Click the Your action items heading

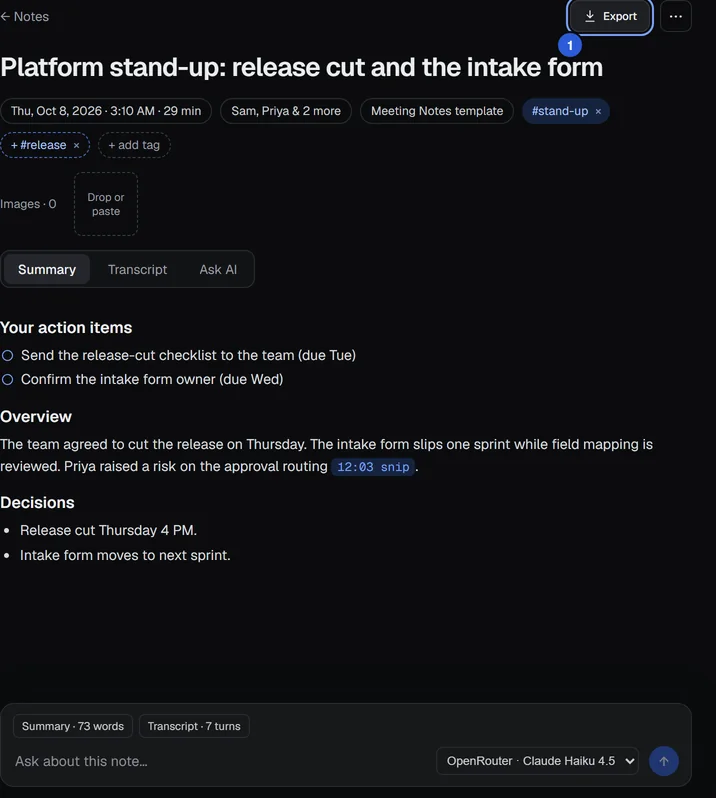[x=66, y=328]
